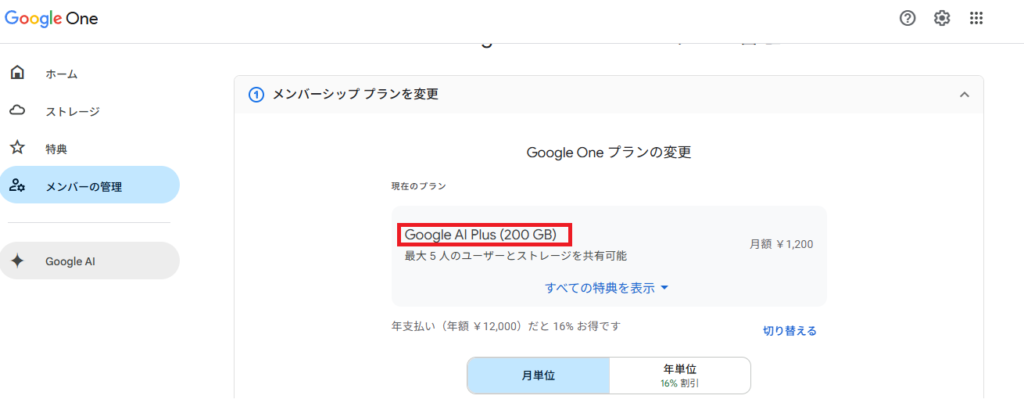Click the storage cloud icon
Image resolution: width=1024 pixels, height=417 pixels.
[17, 110]
